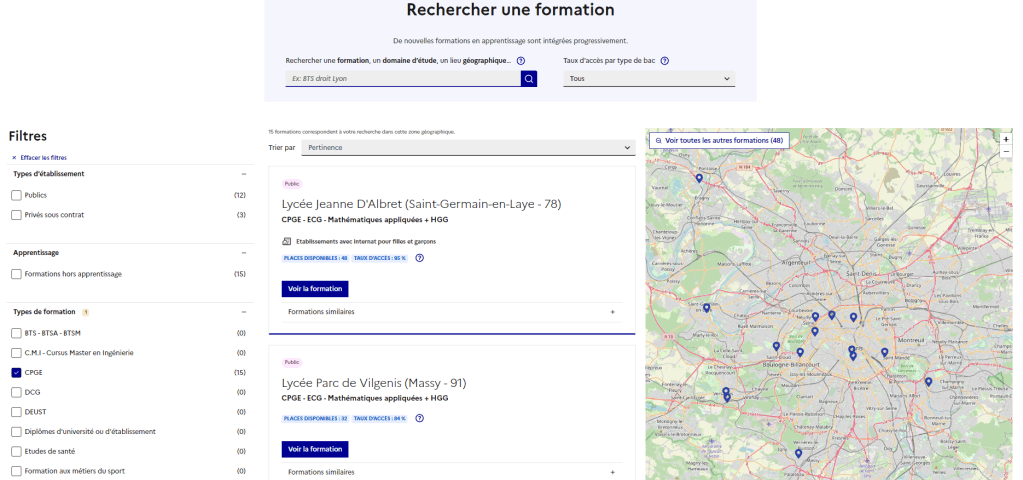Check the Publics establishment filter
The image size is (1023, 480).
pyautogui.click(x=16, y=195)
